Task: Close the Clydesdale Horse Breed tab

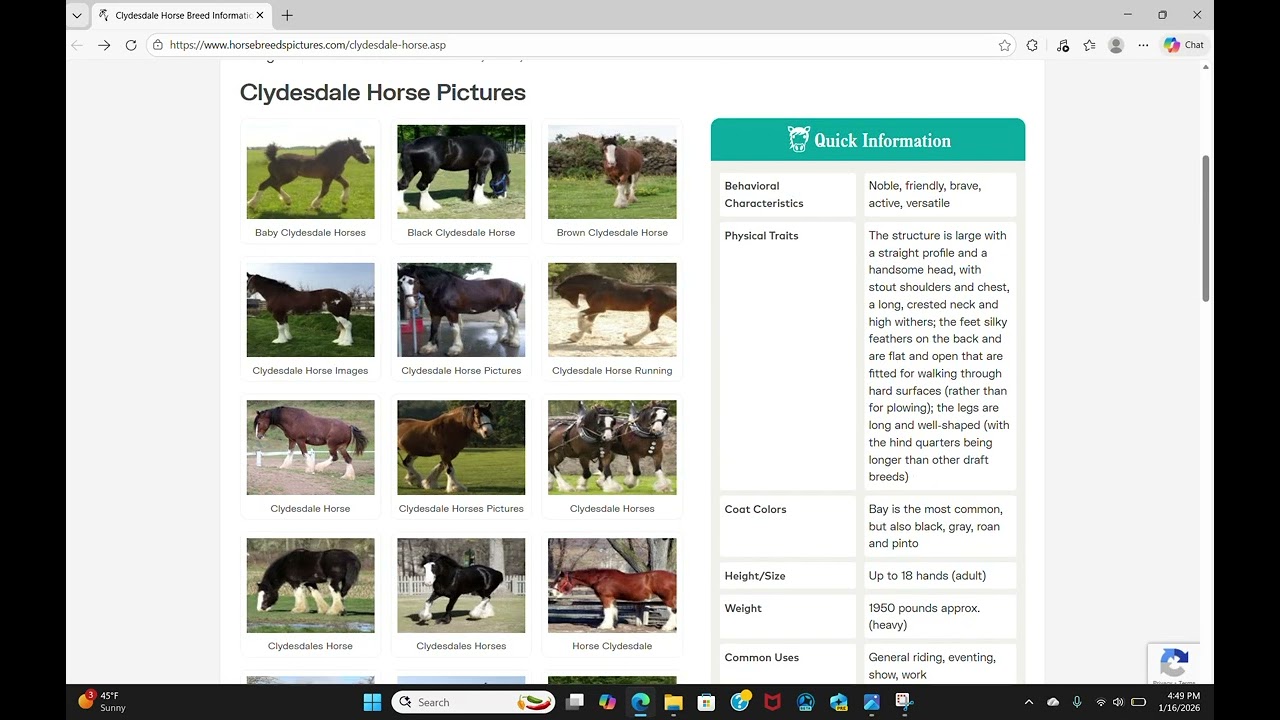Action: [260, 15]
